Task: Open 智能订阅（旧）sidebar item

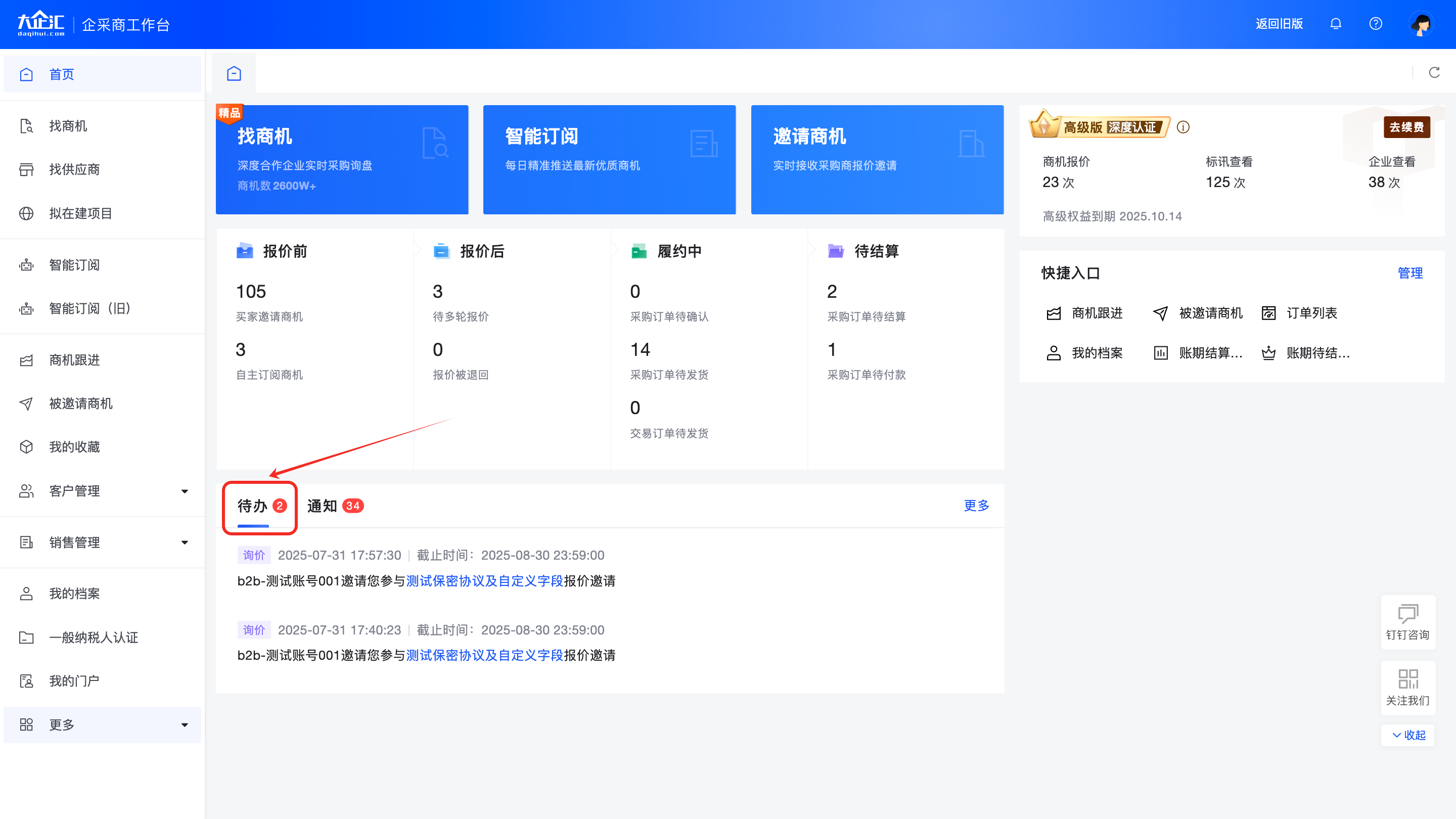Action: point(102,308)
